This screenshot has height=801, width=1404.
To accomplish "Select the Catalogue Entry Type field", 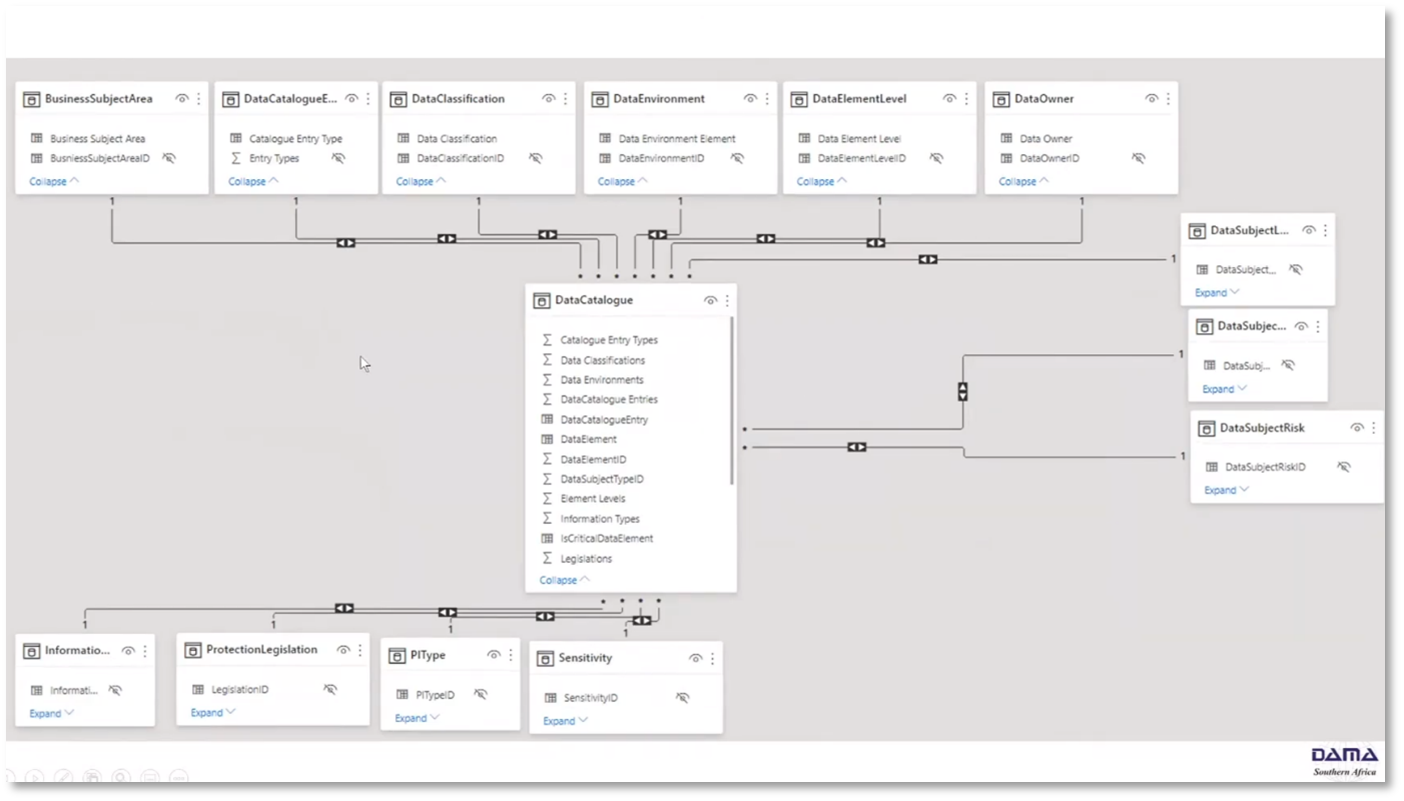I will coord(296,139).
